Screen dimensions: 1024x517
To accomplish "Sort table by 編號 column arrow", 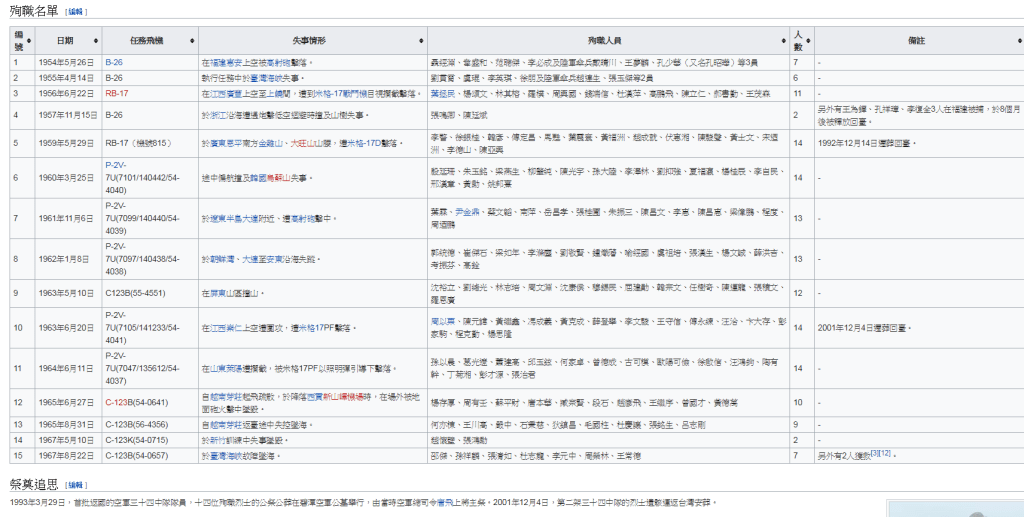I will (x=31, y=40).
